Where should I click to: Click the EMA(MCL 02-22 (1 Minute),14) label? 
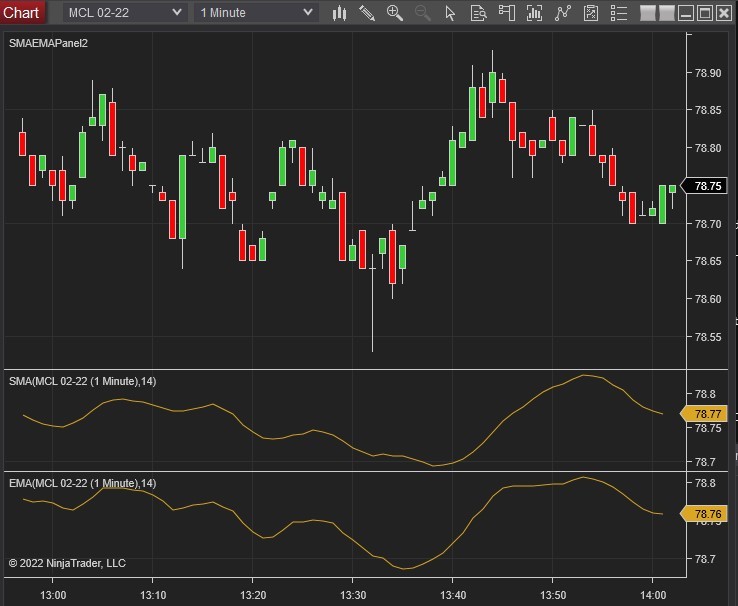coord(82,483)
